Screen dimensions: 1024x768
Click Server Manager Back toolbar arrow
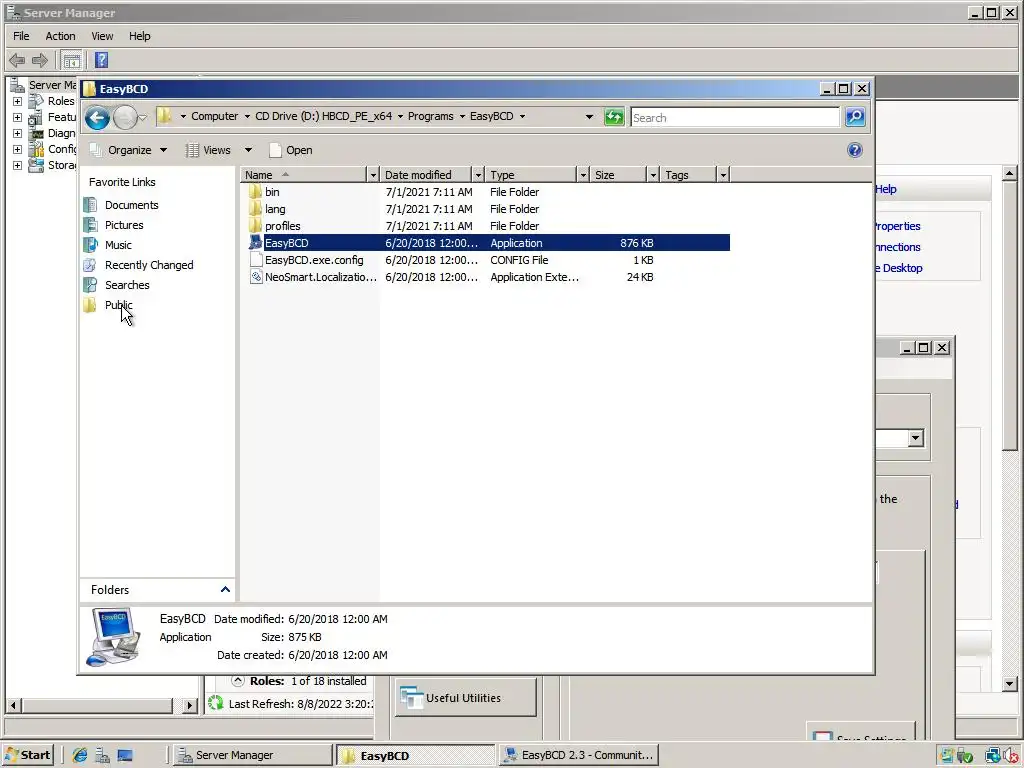coord(17,61)
